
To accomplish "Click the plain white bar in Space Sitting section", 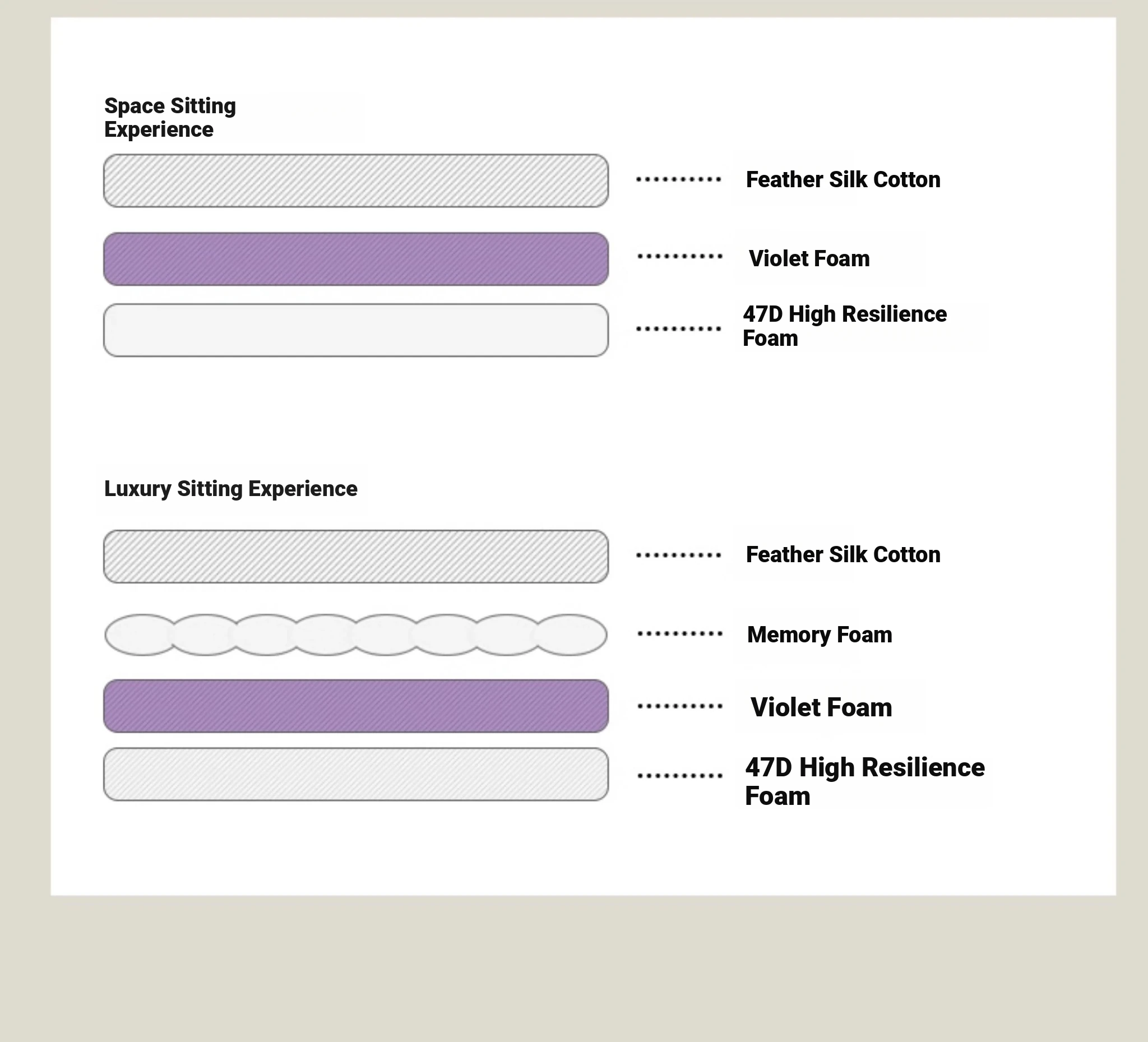I will [356, 330].
